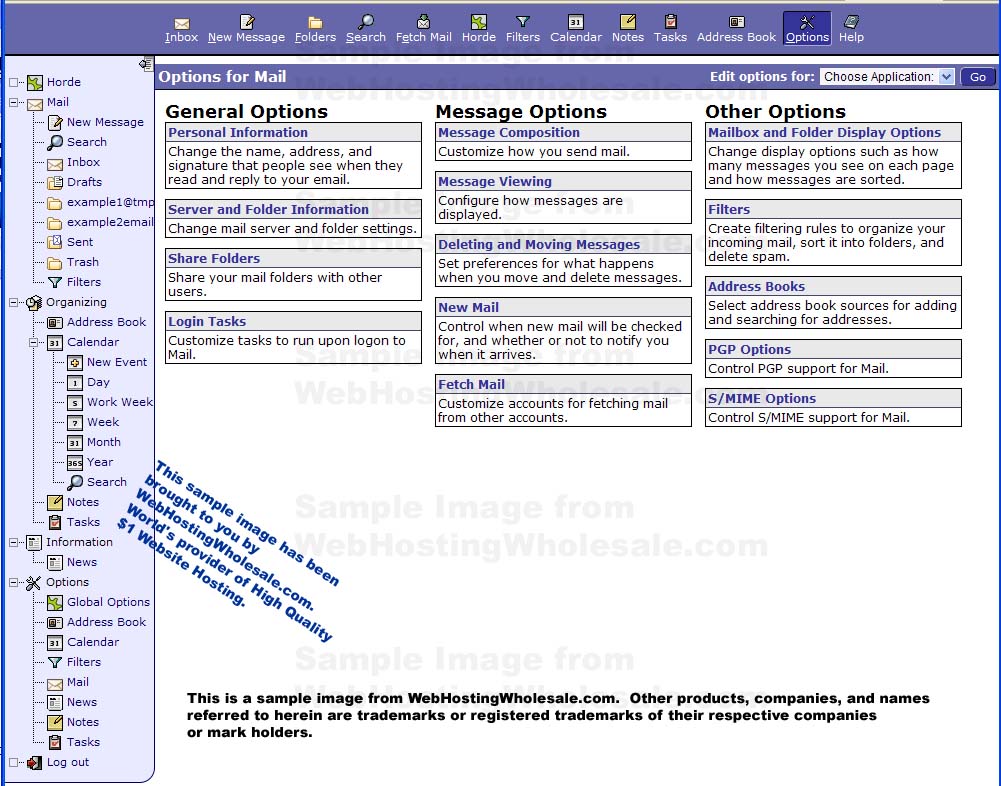Go to Horde from the top toolbar

click(479, 29)
